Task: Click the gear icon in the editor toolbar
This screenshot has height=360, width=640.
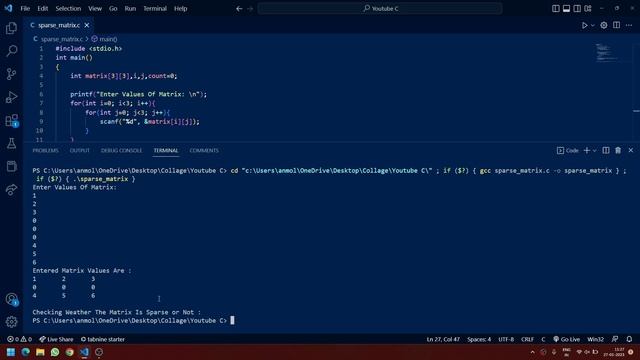Action: 604,25
